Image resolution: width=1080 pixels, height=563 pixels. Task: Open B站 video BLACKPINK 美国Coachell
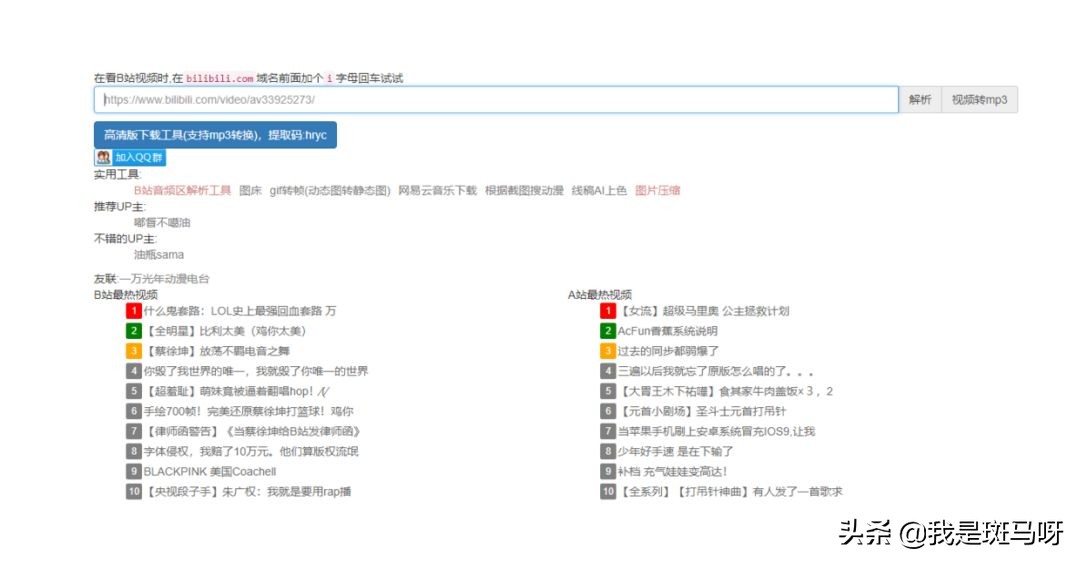point(209,471)
